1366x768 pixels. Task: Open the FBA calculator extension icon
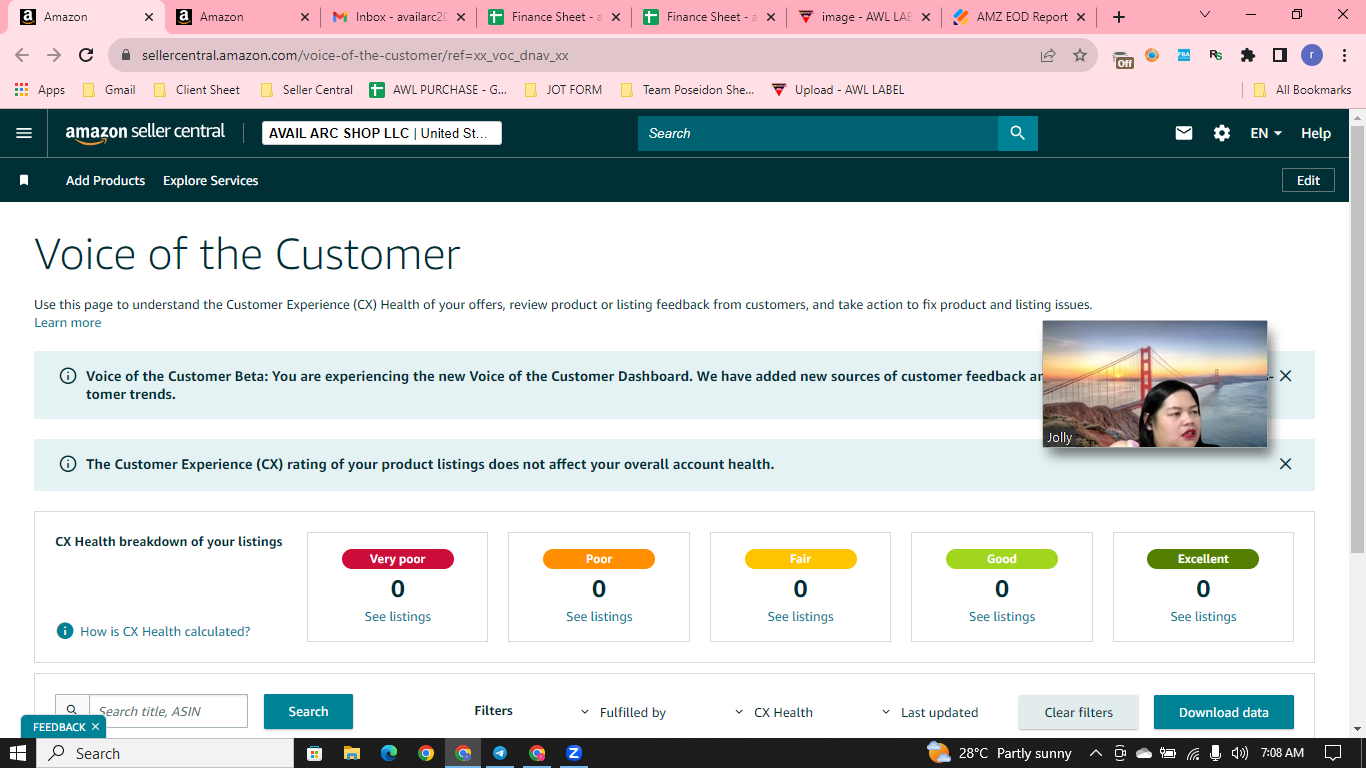[x=1184, y=56]
